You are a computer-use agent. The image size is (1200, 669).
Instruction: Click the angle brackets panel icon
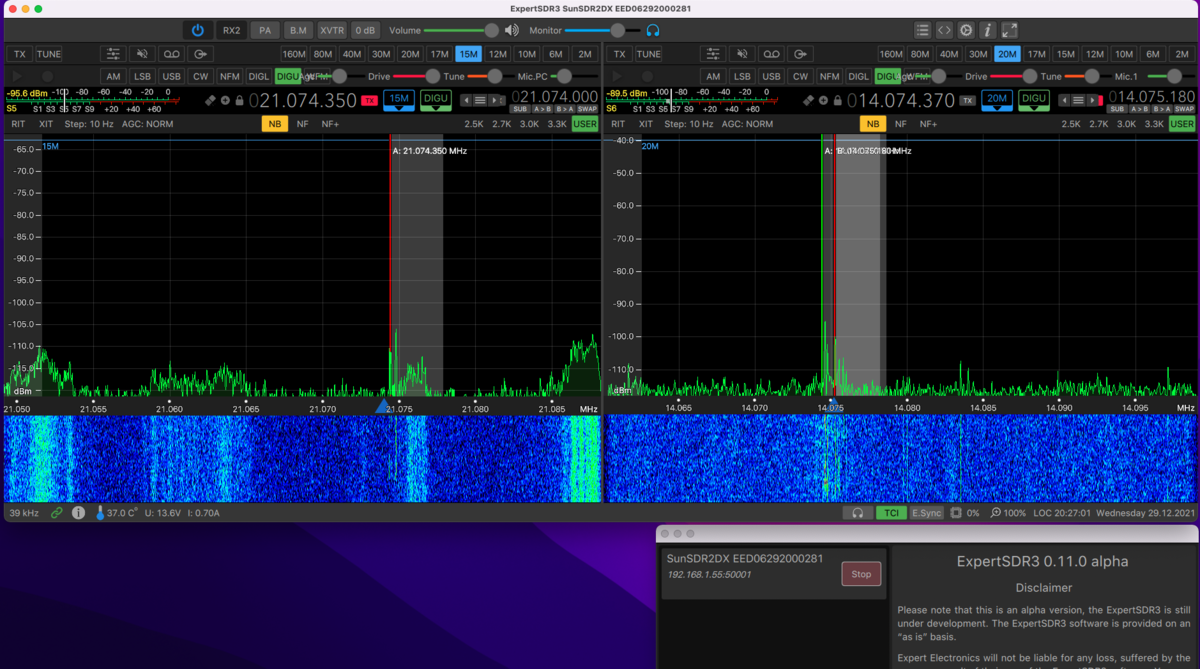click(x=944, y=30)
